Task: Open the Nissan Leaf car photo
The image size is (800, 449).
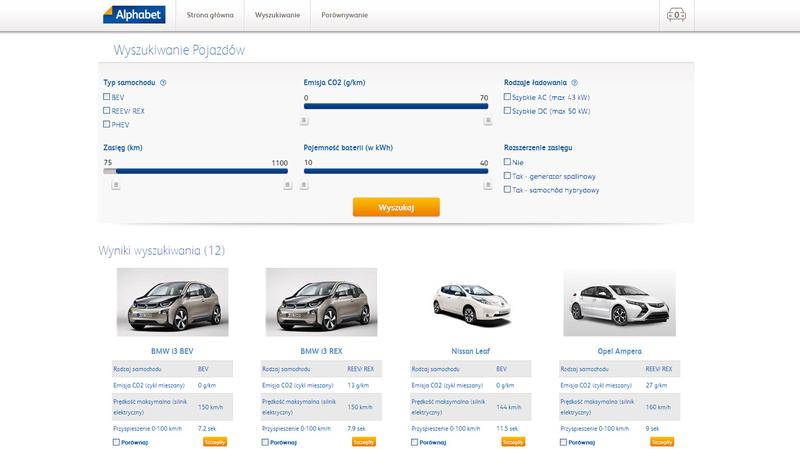Action: click(470, 302)
